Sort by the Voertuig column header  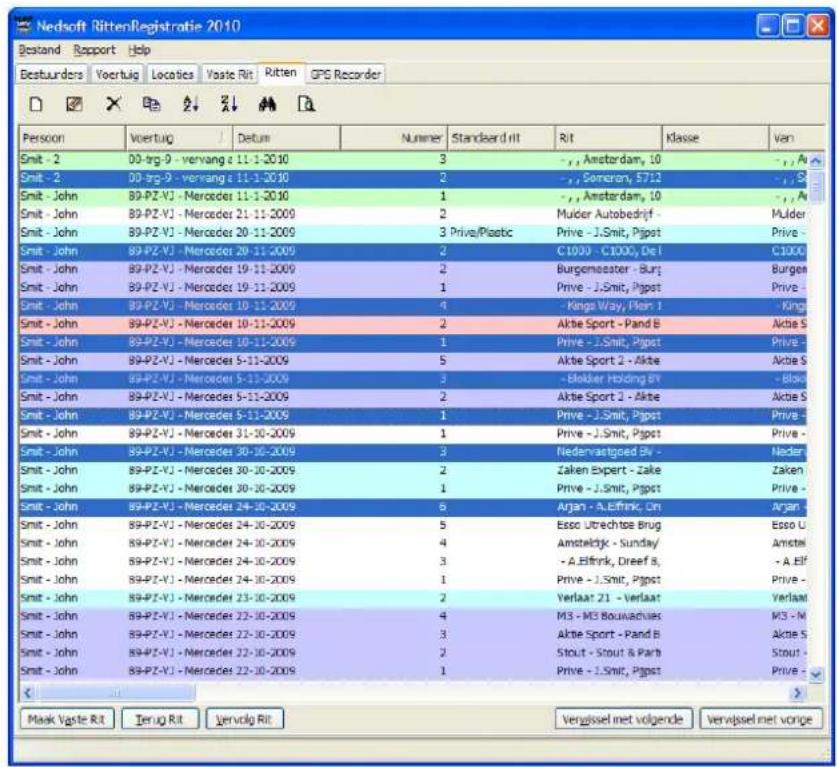pyautogui.click(x=179, y=138)
